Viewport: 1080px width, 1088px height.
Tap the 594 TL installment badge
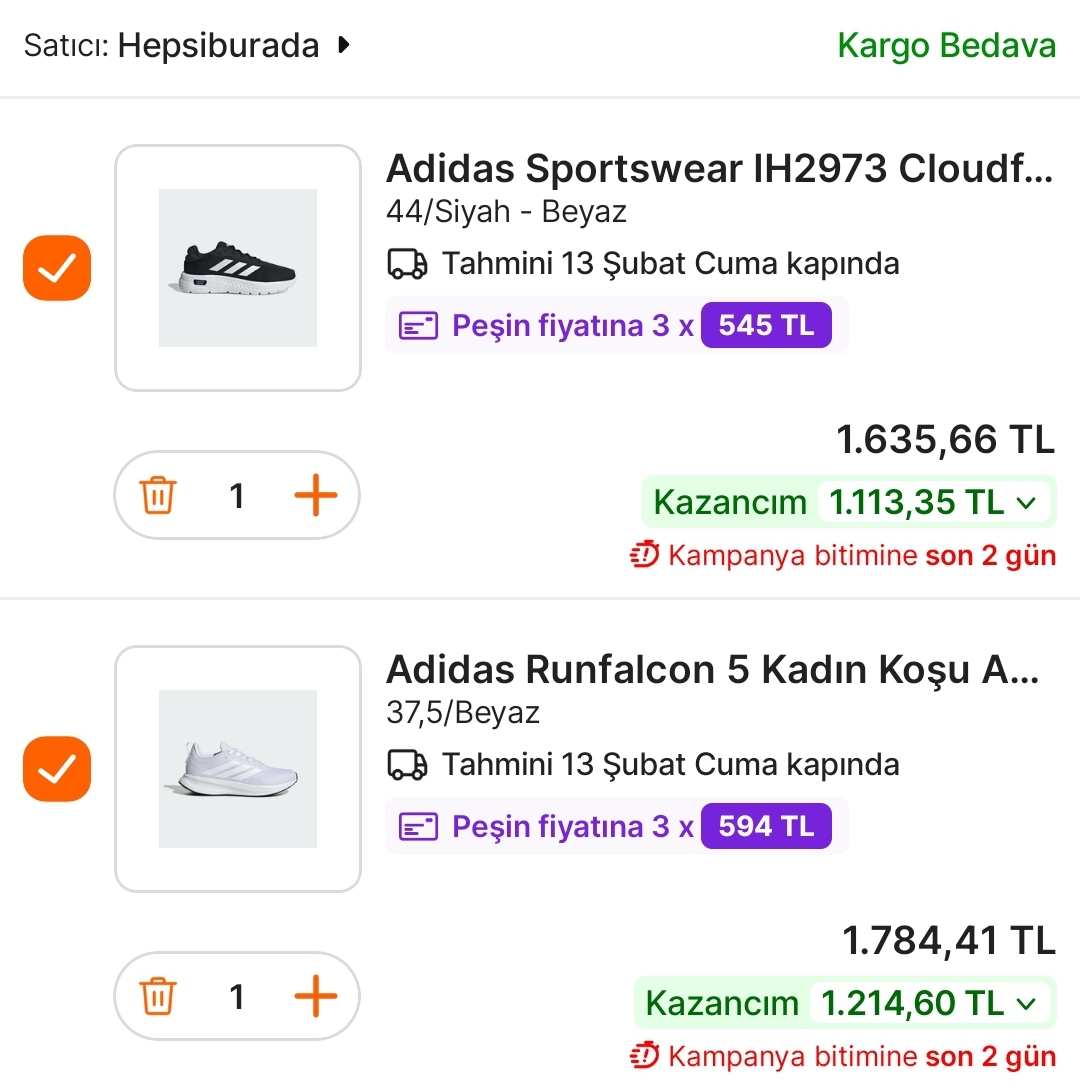coord(766,827)
